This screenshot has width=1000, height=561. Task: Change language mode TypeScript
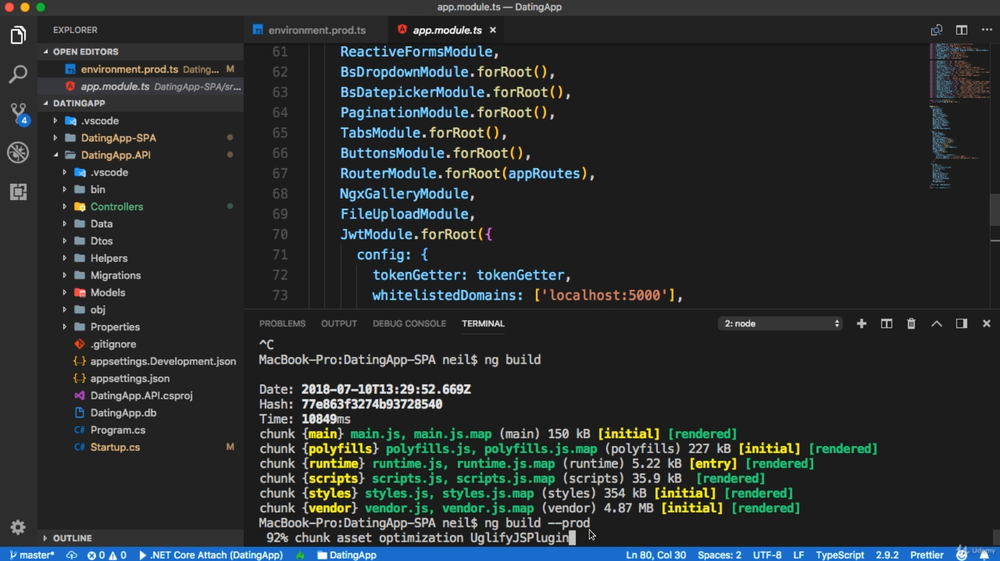point(840,555)
